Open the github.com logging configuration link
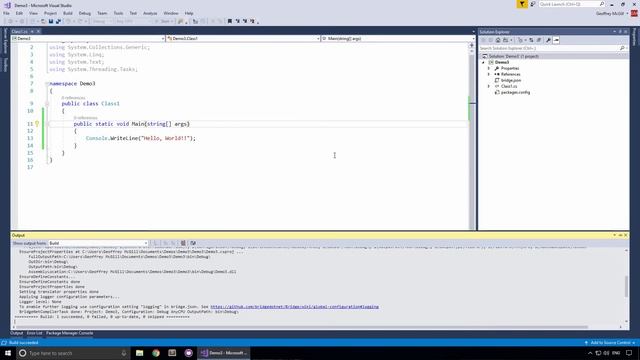This screenshot has width=640, height=360. coord(294,307)
